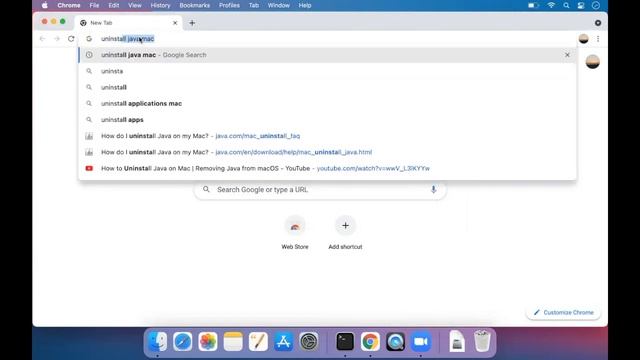Open Control Center in the menu bar
Viewport: 640px width, 360px height.
[x=581, y=5]
